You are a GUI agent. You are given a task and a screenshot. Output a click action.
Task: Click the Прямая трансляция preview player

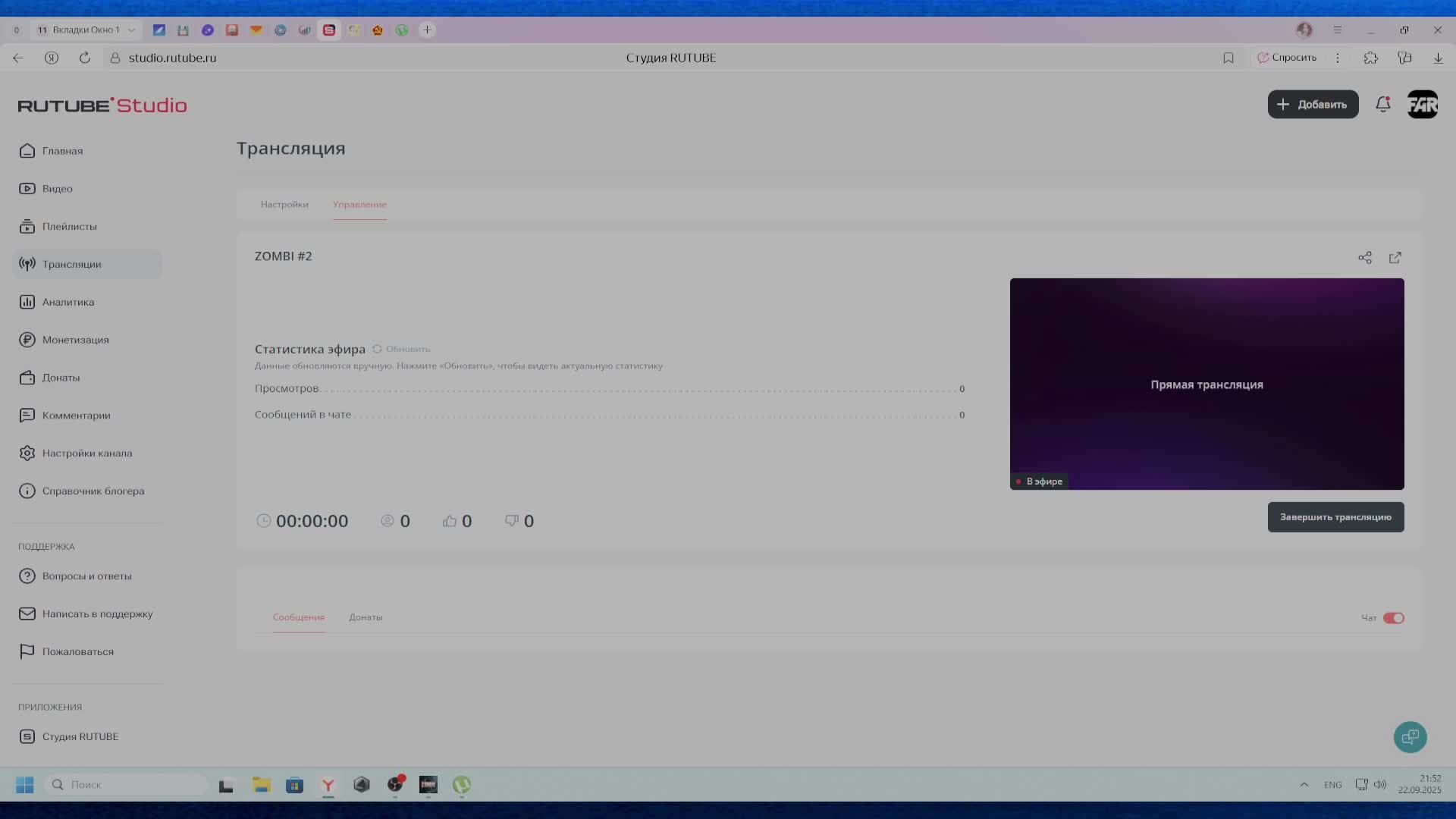(1207, 384)
